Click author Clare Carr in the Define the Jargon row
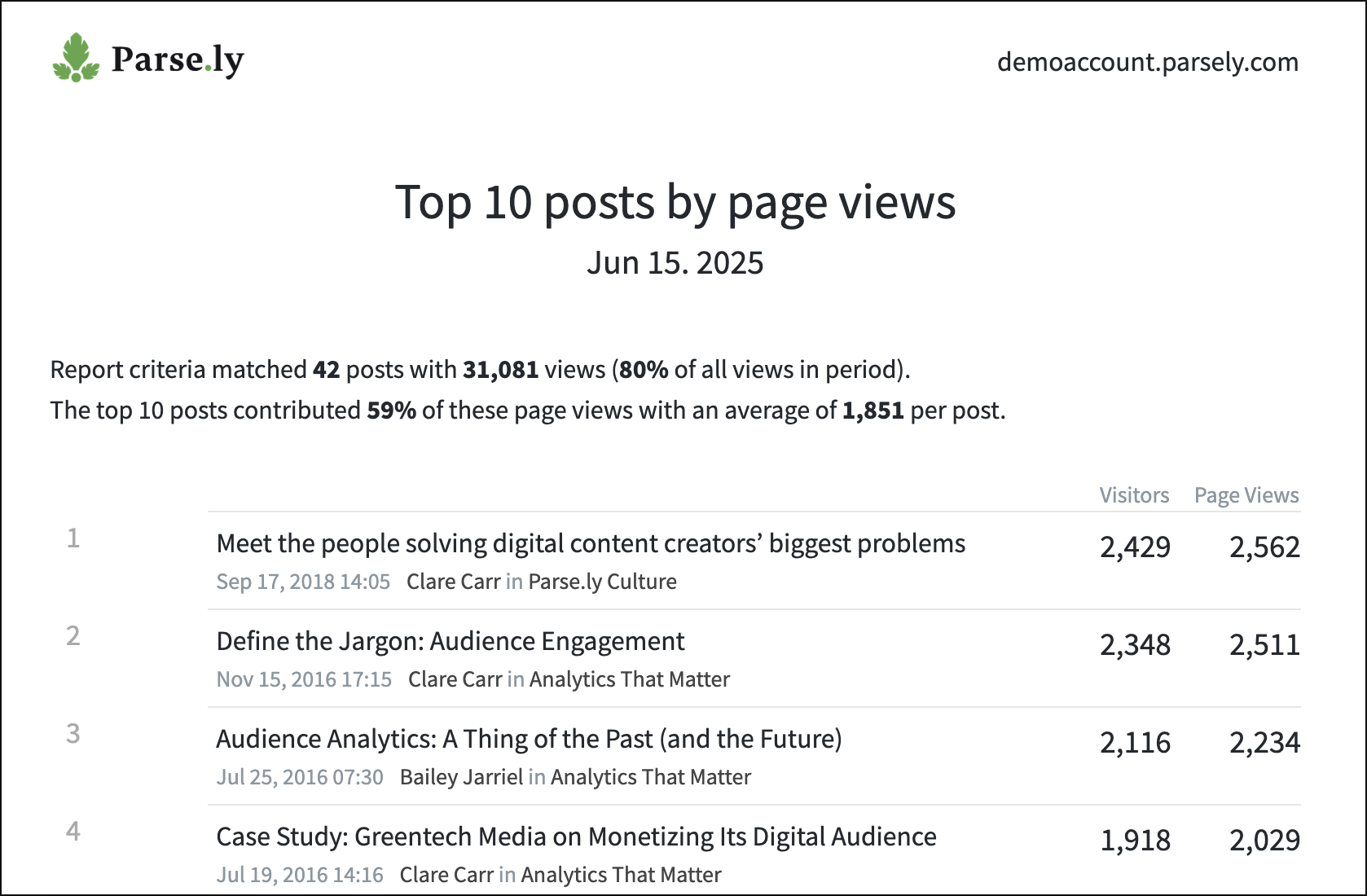The image size is (1367, 896). coord(455,679)
